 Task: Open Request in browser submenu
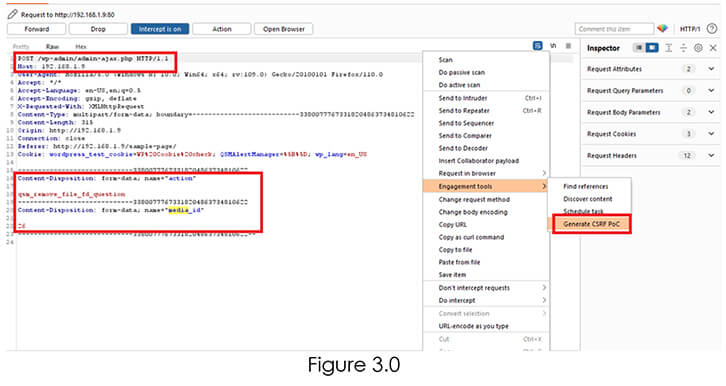tap(486, 173)
